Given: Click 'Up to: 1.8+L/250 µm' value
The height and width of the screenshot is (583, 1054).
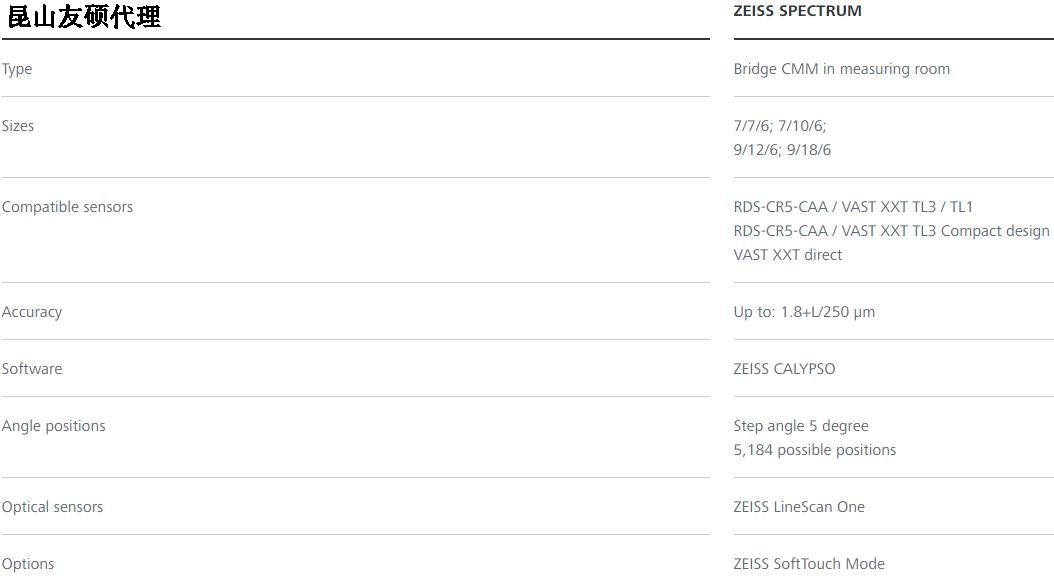Looking at the screenshot, I should point(804,312).
